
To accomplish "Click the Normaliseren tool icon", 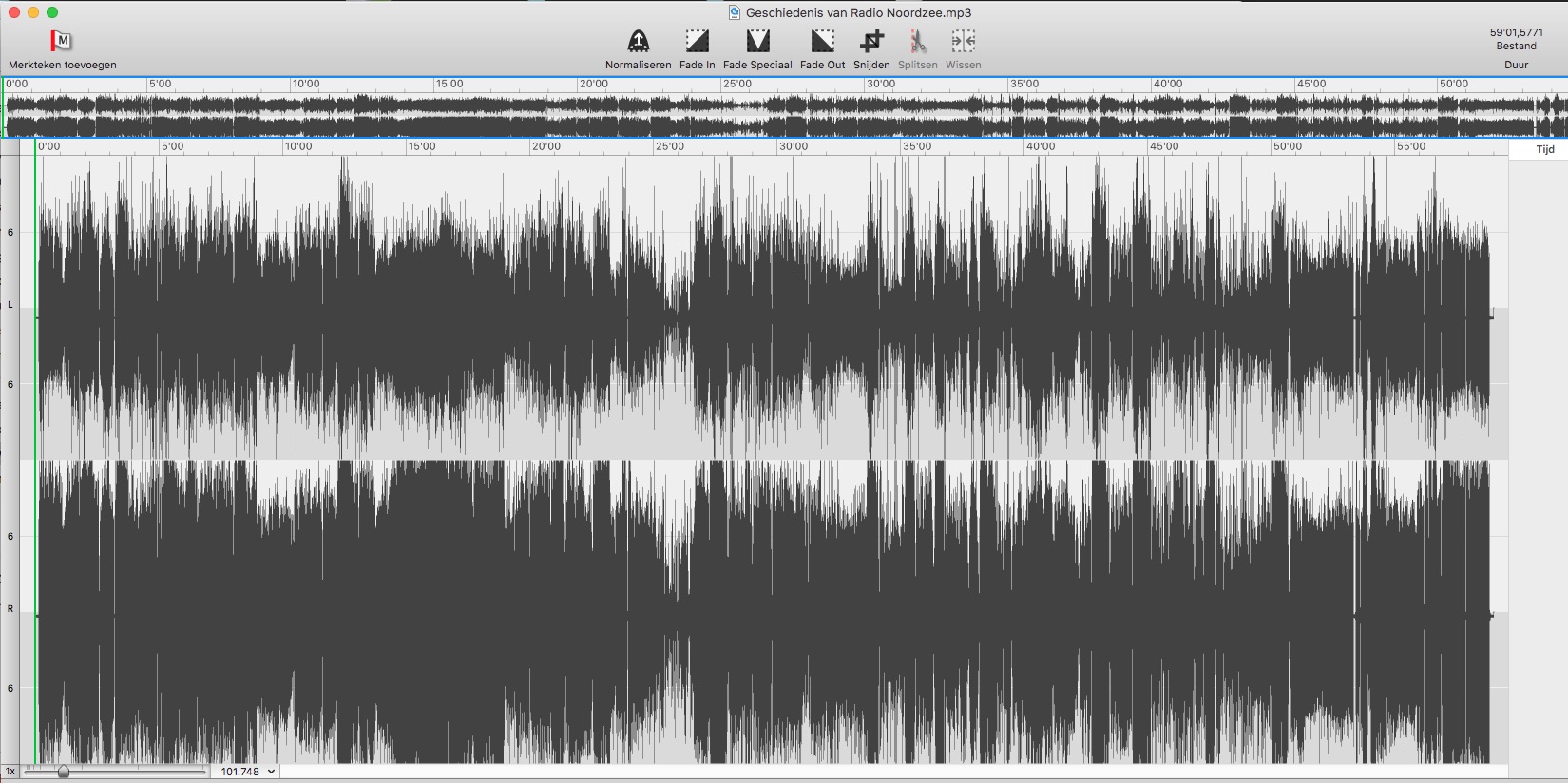I will (638, 41).
